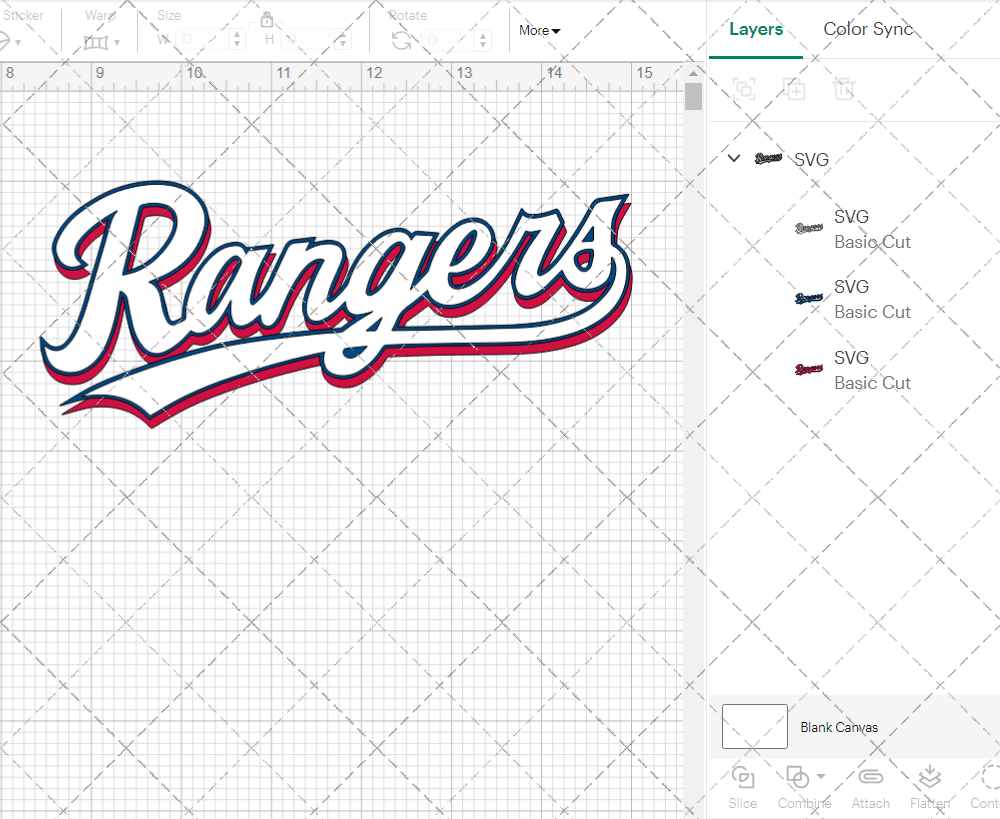Toggle the size aspect ratio lock
Image resolution: width=1000 pixels, height=819 pixels.
pyautogui.click(x=267, y=21)
